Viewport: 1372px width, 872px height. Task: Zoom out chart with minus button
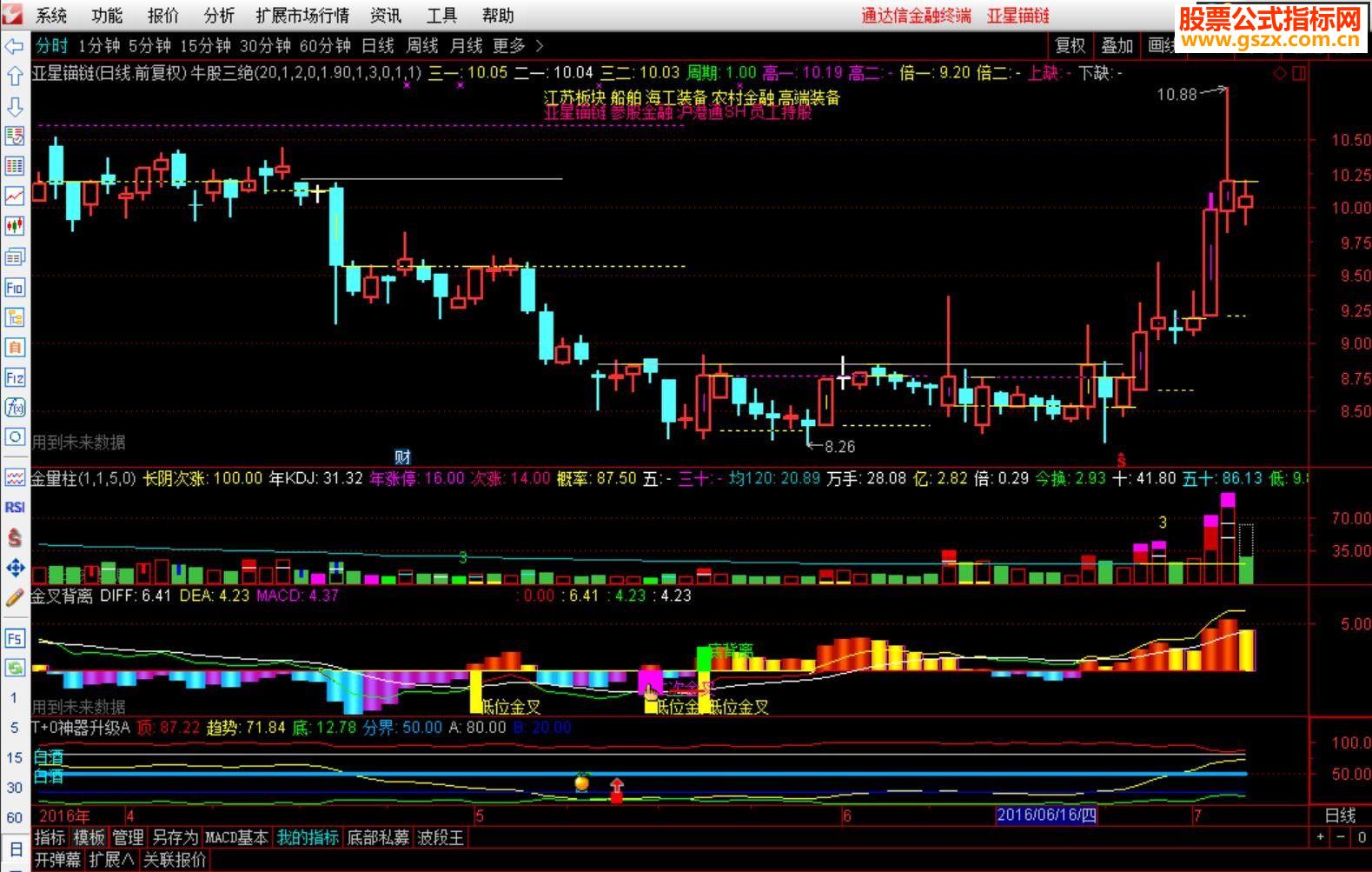(1342, 838)
